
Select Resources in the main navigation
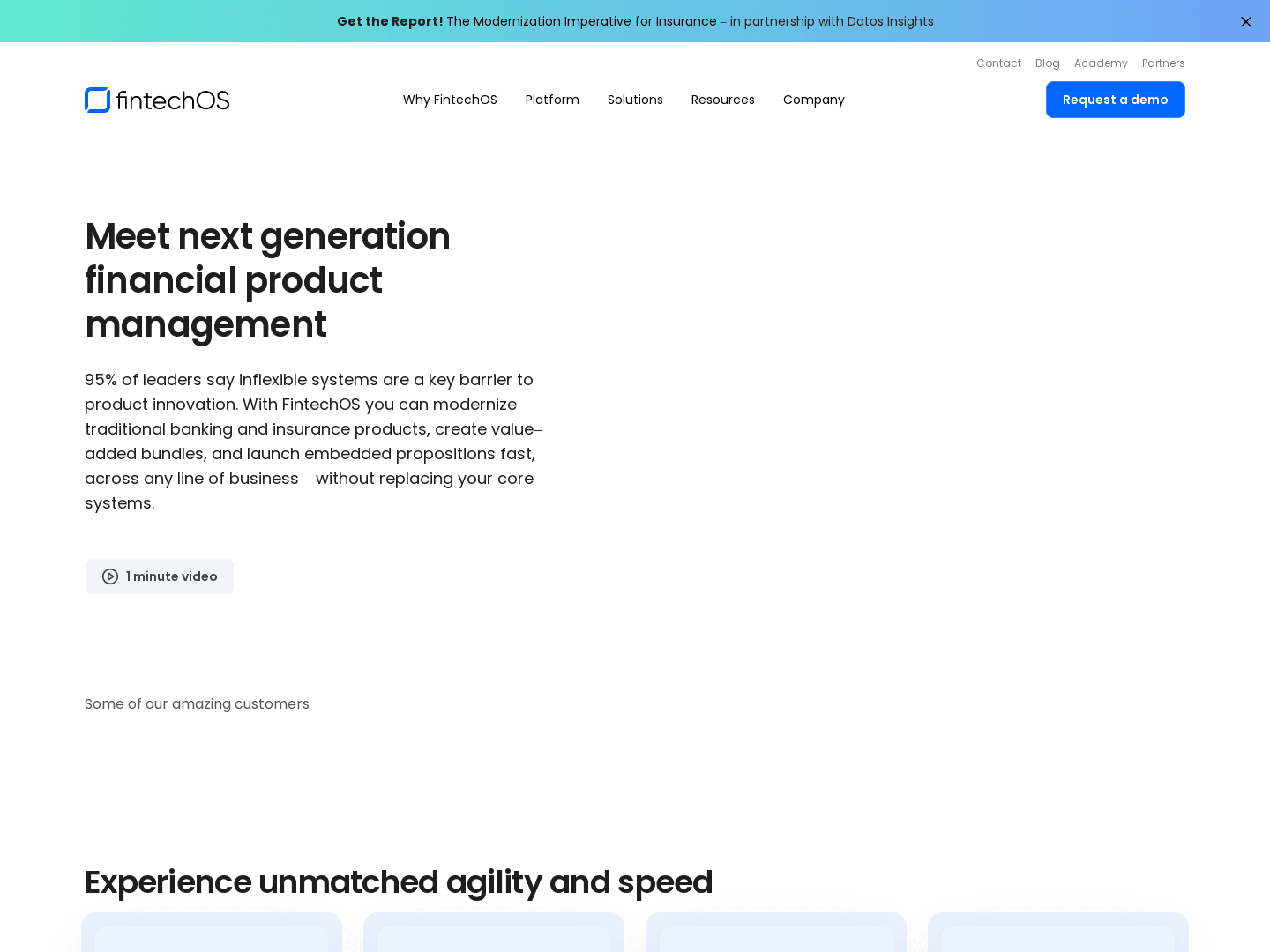point(722,100)
